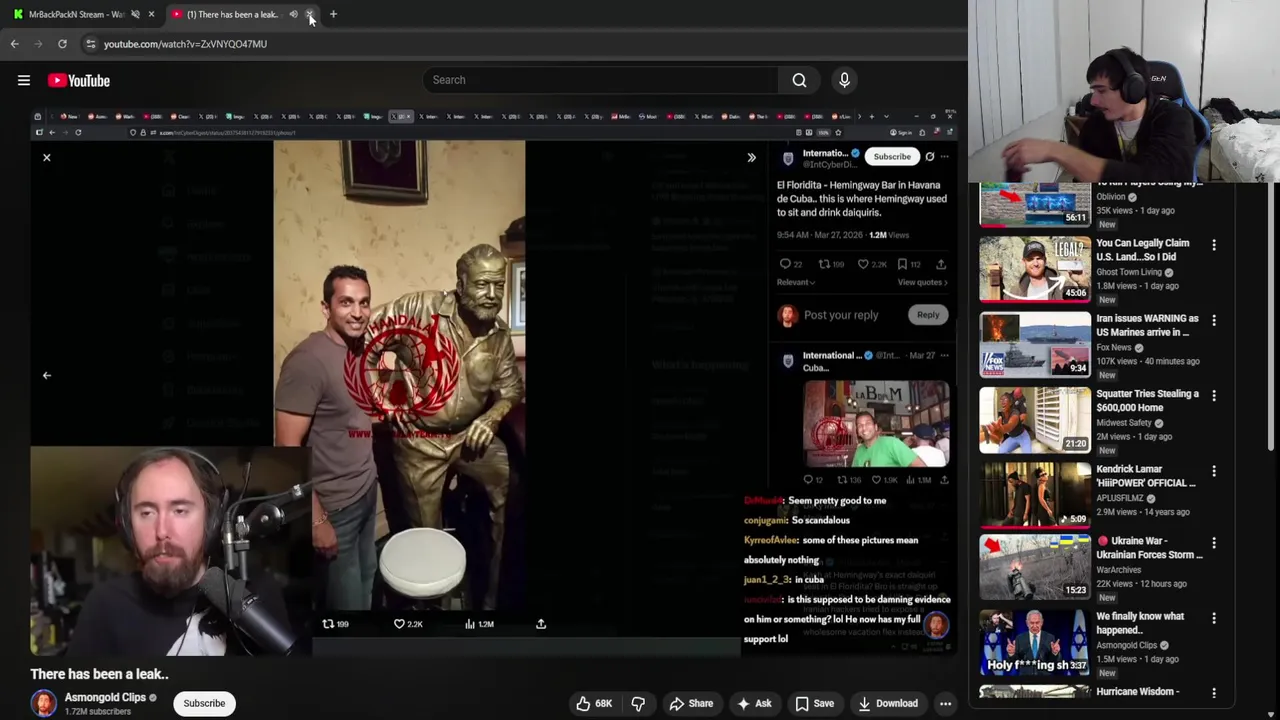This screenshot has width=1280, height=720.
Task: Click the Midwest Safety channel name
Action: [x=1124, y=423]
